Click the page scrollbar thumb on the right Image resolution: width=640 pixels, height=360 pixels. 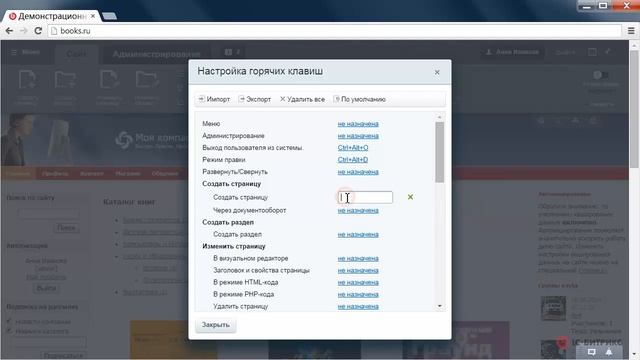(x=634, y=108)
